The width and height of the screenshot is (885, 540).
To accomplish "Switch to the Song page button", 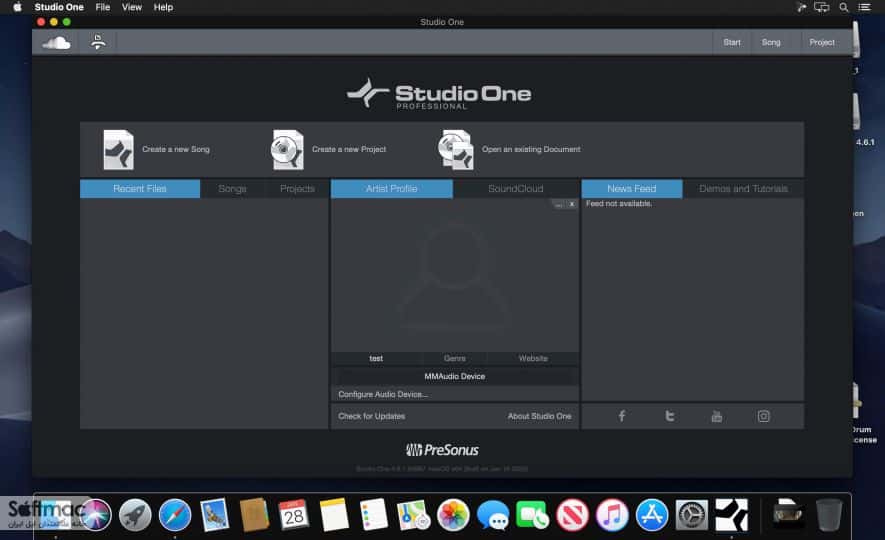I will coord(771,42).
